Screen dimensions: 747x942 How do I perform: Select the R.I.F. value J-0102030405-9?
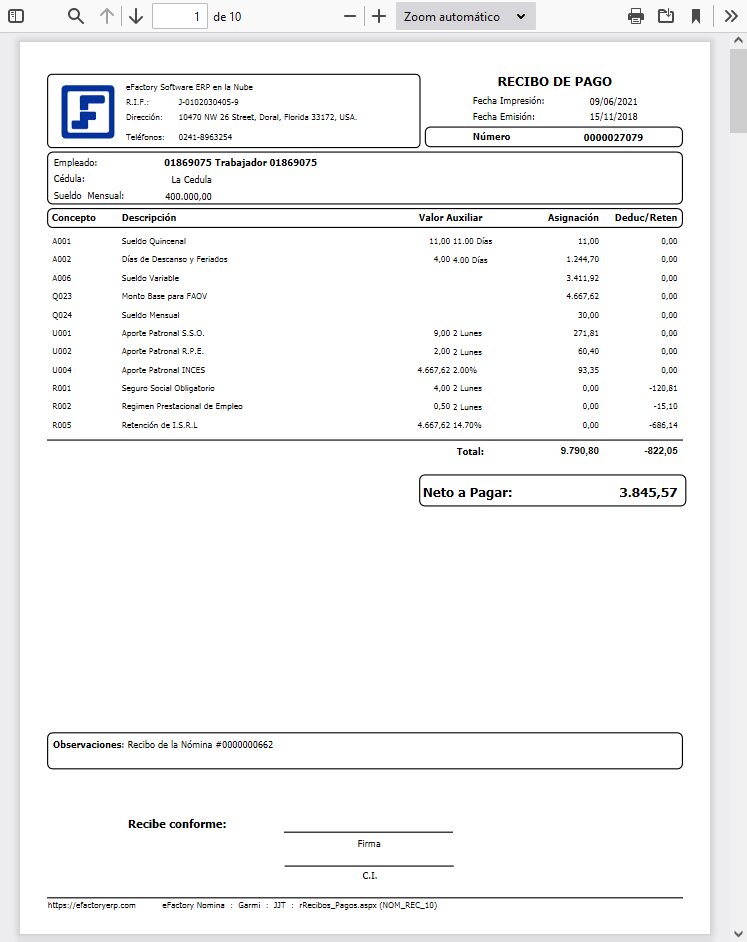coord(208,102)
